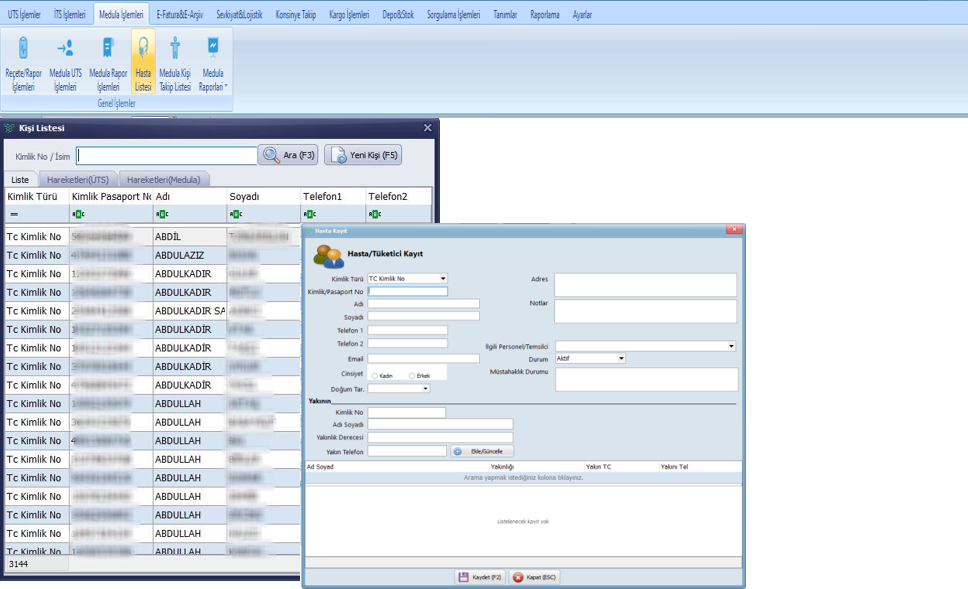Open Medula Rapor İşlemleri

108,62
